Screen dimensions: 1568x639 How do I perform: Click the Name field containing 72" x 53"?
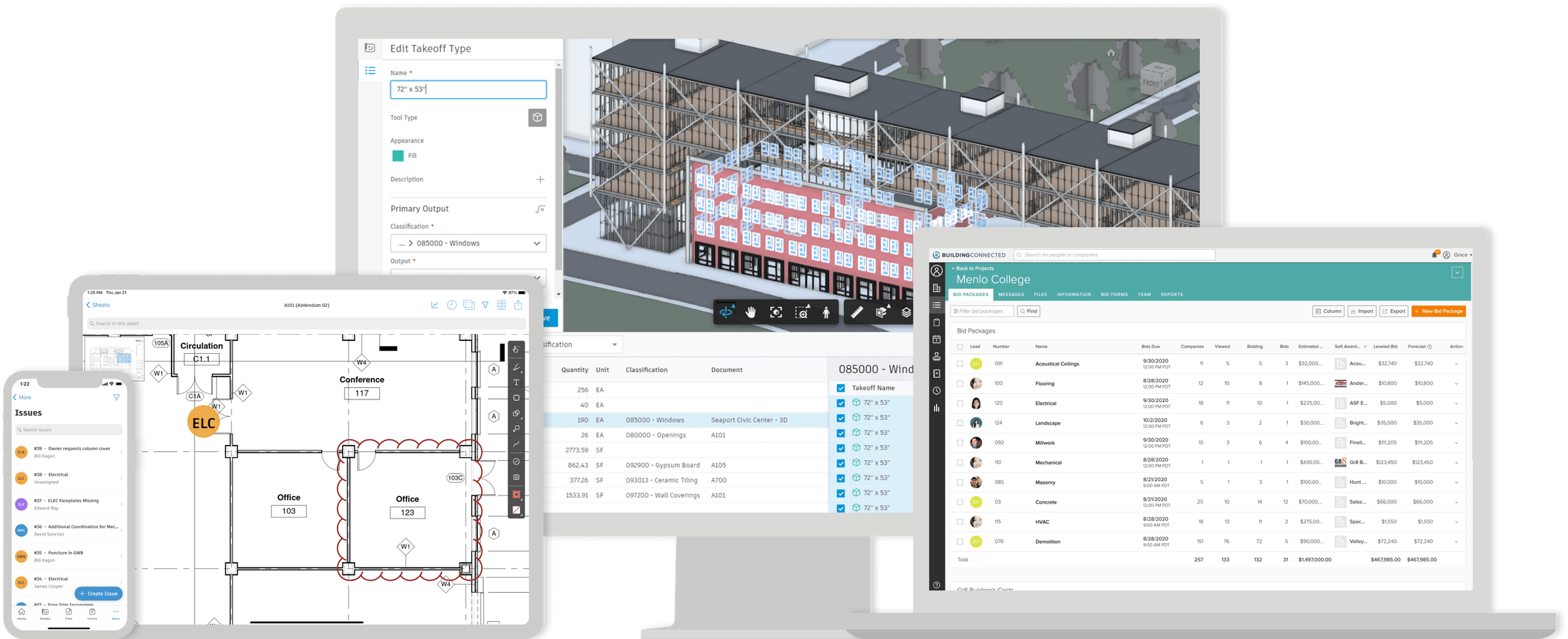468,89
